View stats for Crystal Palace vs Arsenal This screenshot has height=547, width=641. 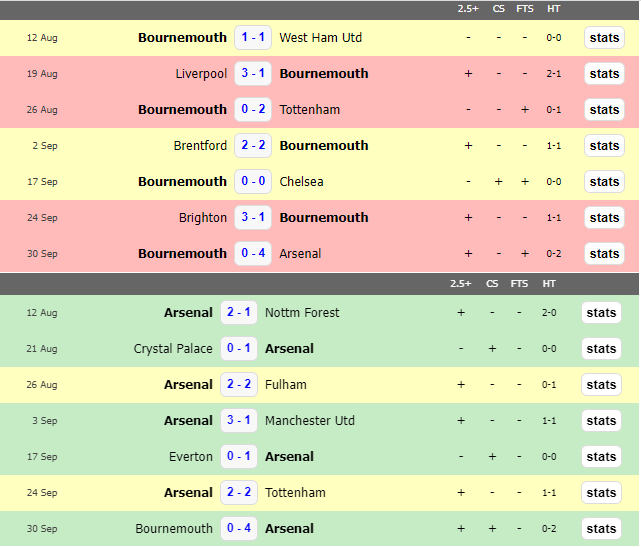point(601,349)
